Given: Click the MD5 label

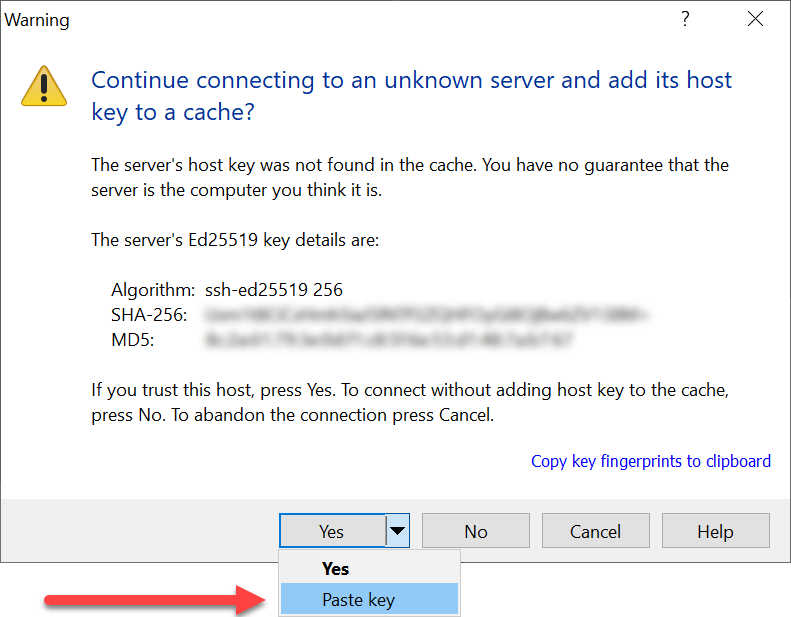Looking at the screenshot, I should click(x=133, y=340).
